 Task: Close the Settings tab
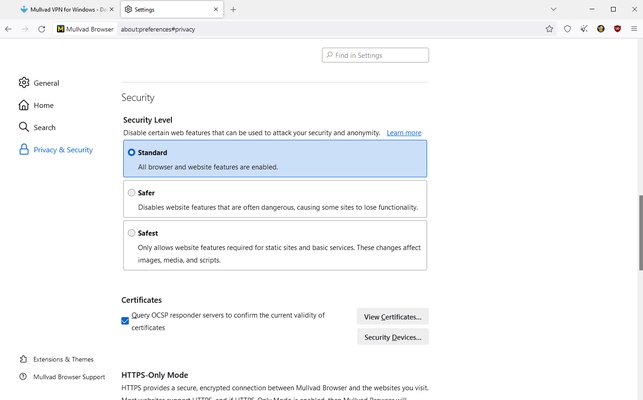(216, 9)
